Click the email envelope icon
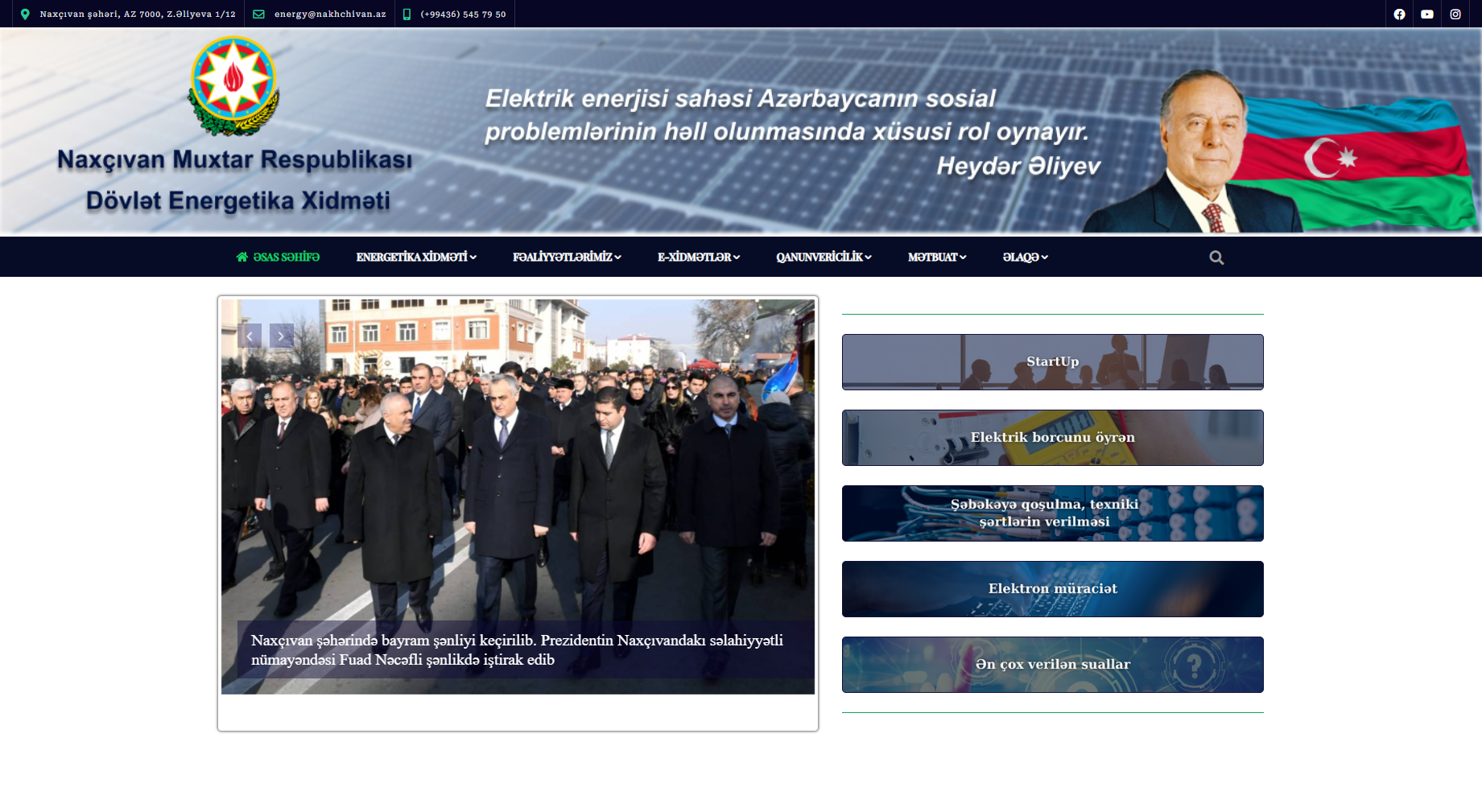Viewport: 1482px width, 812px height. (x=258, y=14)
